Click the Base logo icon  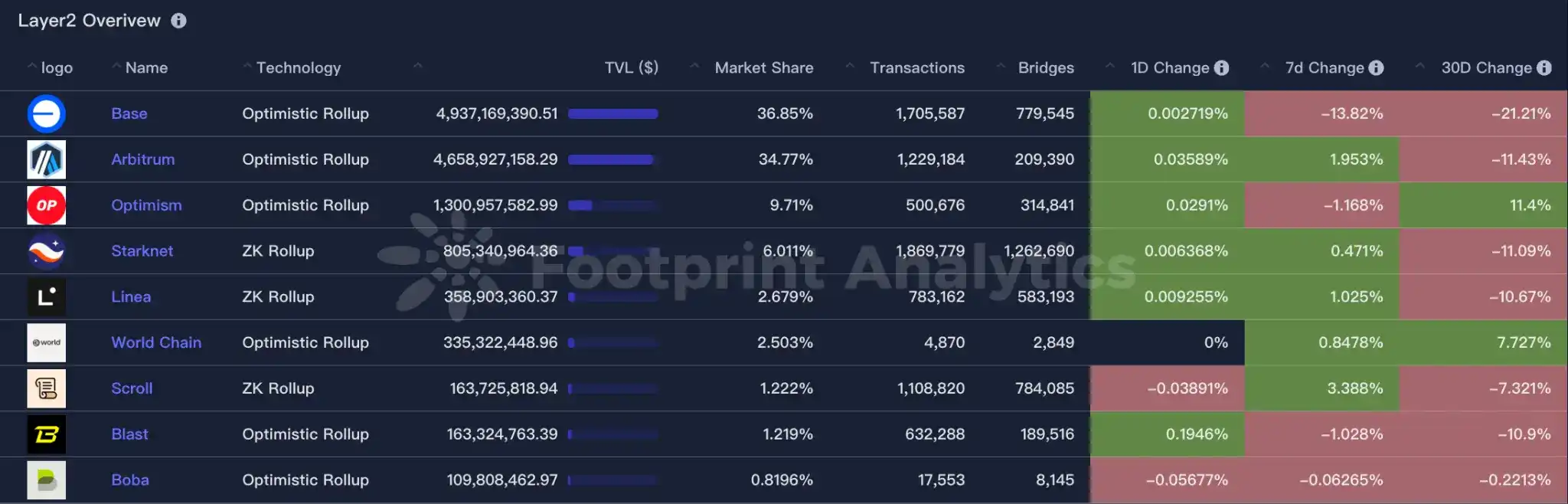46,113
